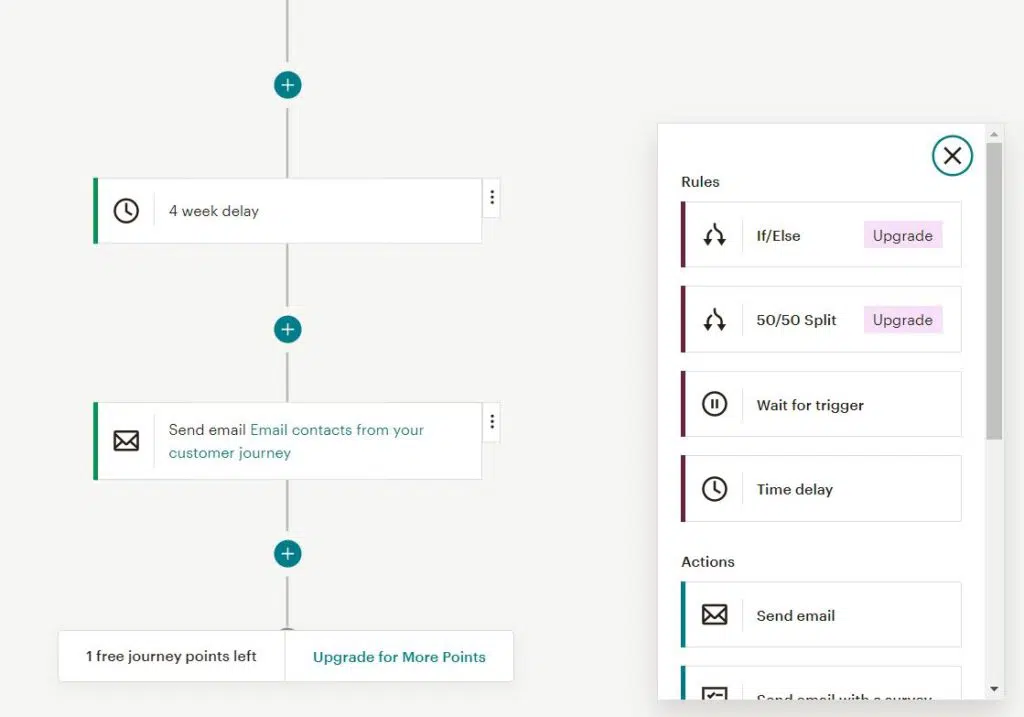Click the Upgrade badge on If/Else
1024x717 pixels.
click(x=903, y=235)
